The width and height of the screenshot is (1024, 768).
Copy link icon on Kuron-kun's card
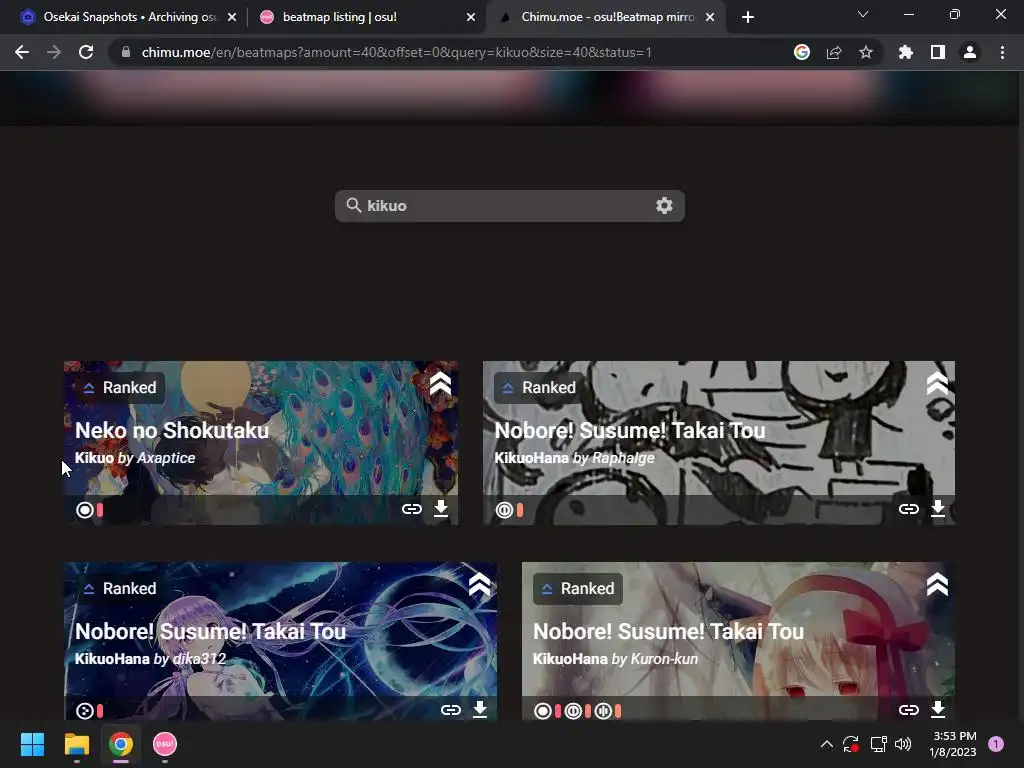pyautogui.click(x=908, y=709)
